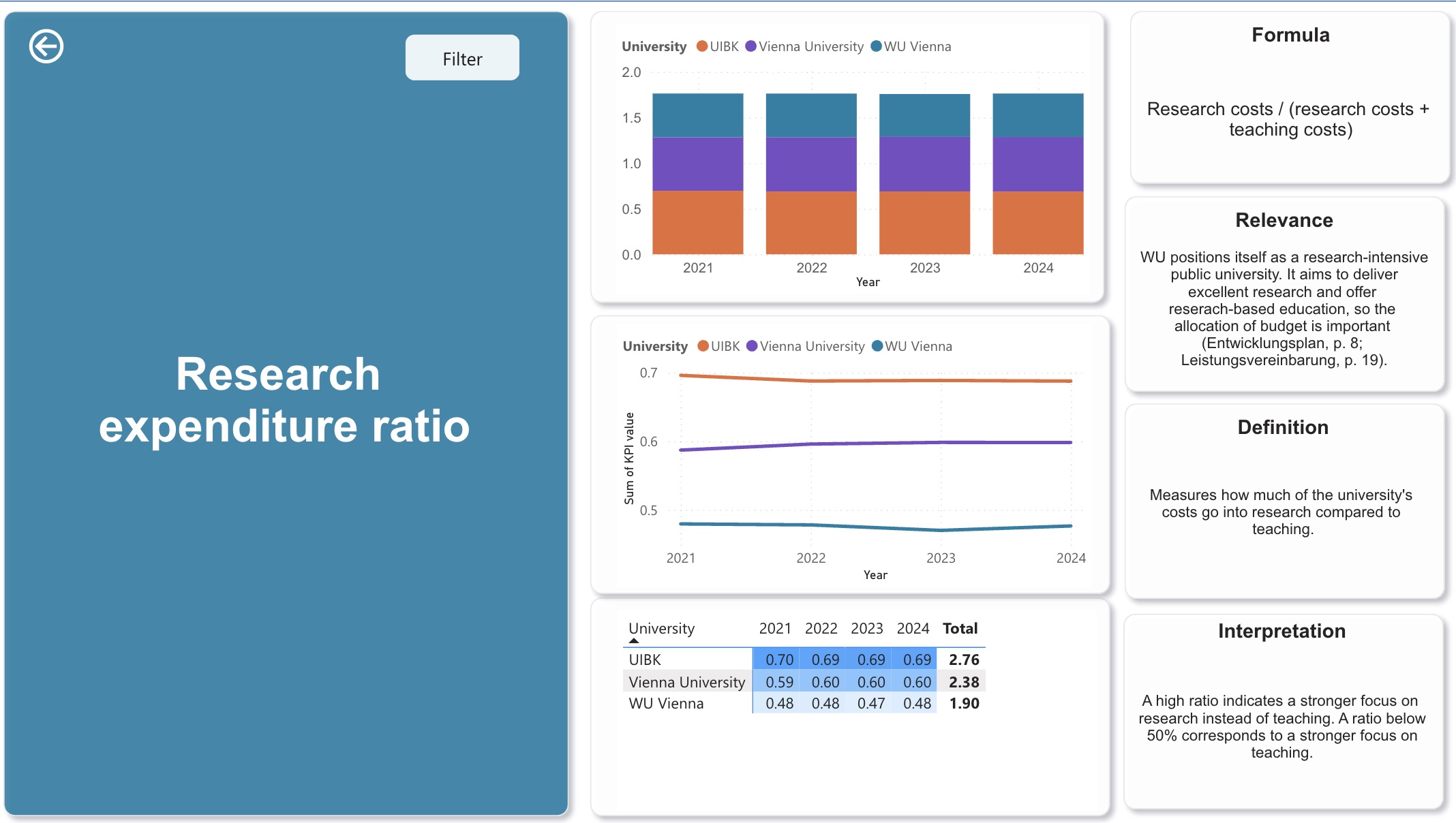Open the Filter button

point(462,58)
